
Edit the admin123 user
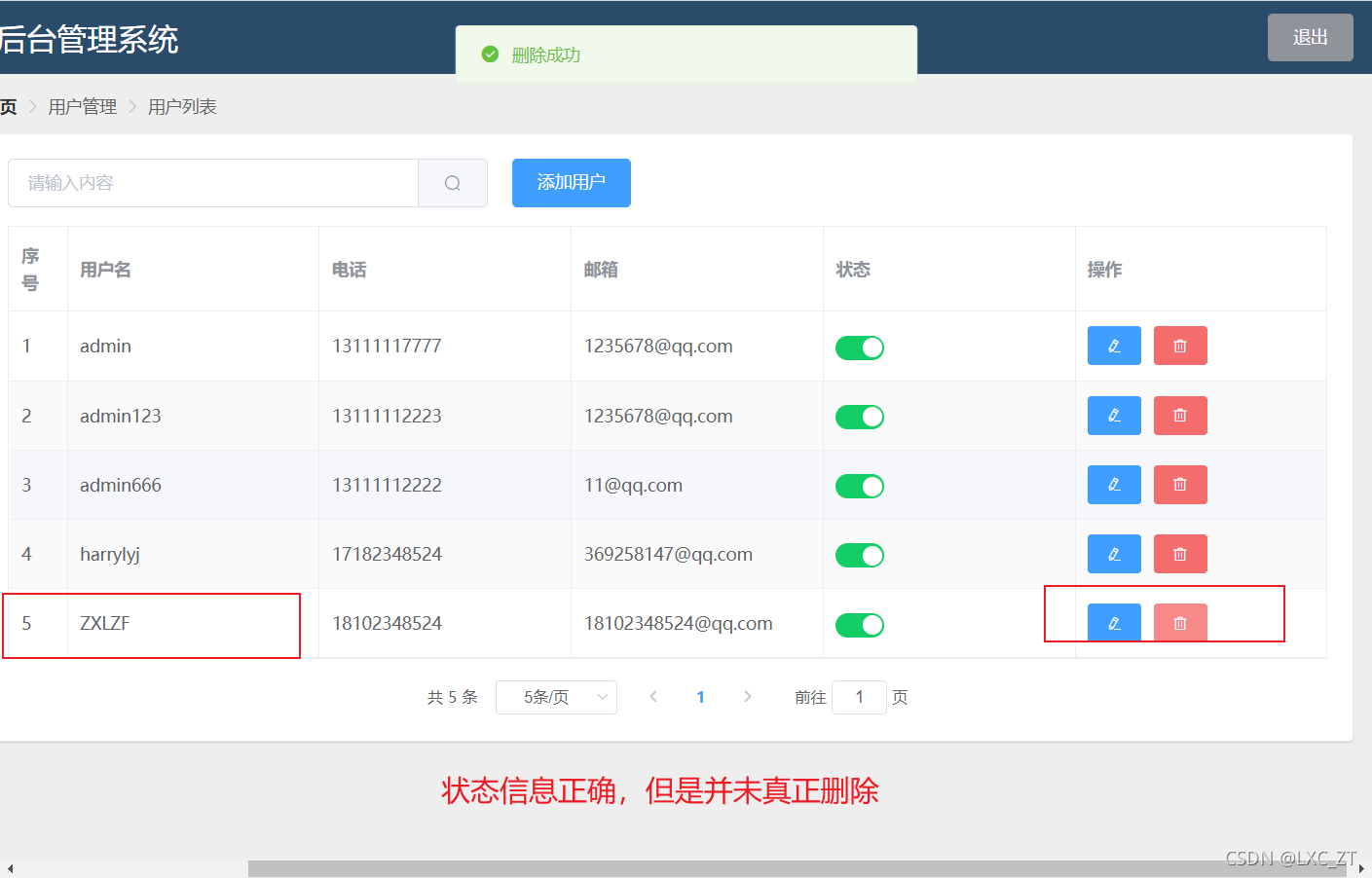point(1114,416)
